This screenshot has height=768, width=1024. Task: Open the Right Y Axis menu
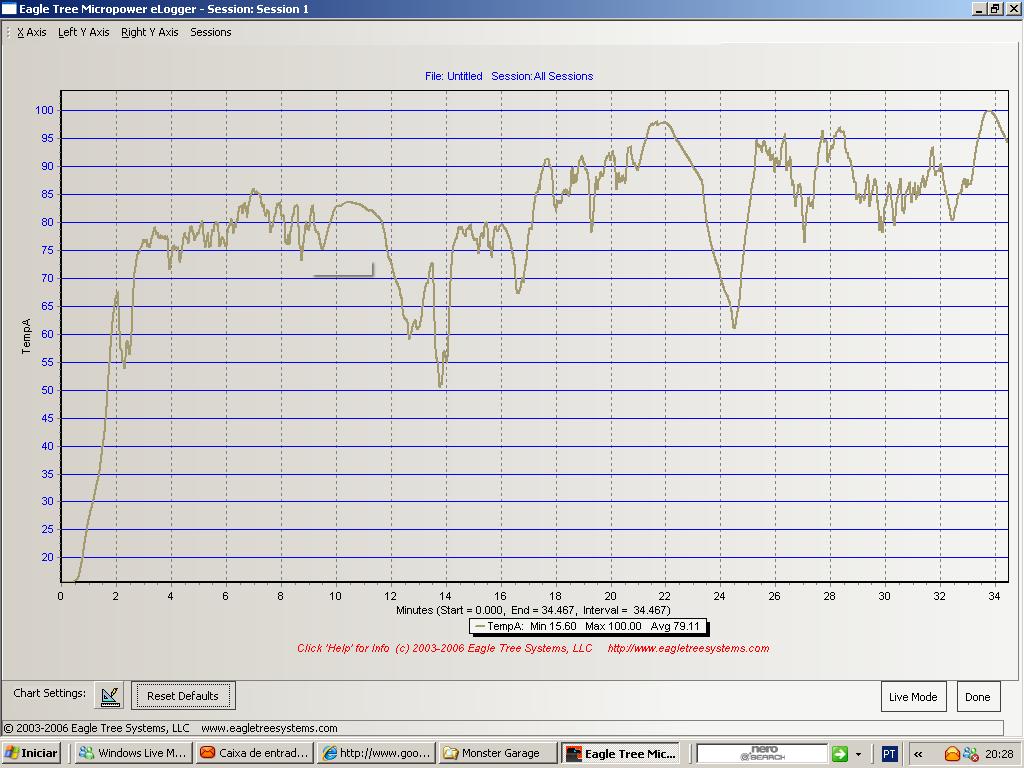(x=150, y=32)
